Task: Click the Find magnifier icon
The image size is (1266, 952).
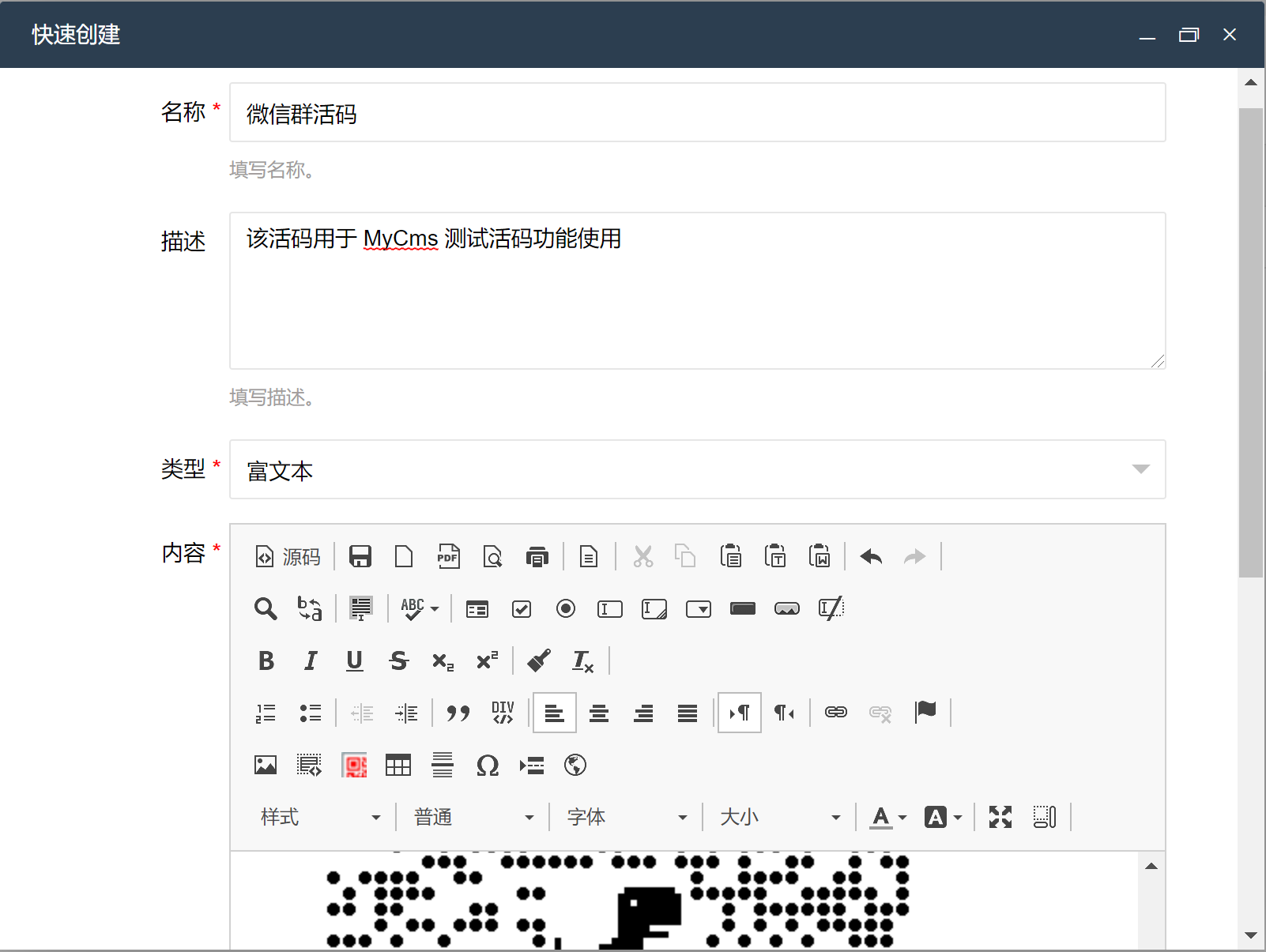Action: [x=266, y=609]
